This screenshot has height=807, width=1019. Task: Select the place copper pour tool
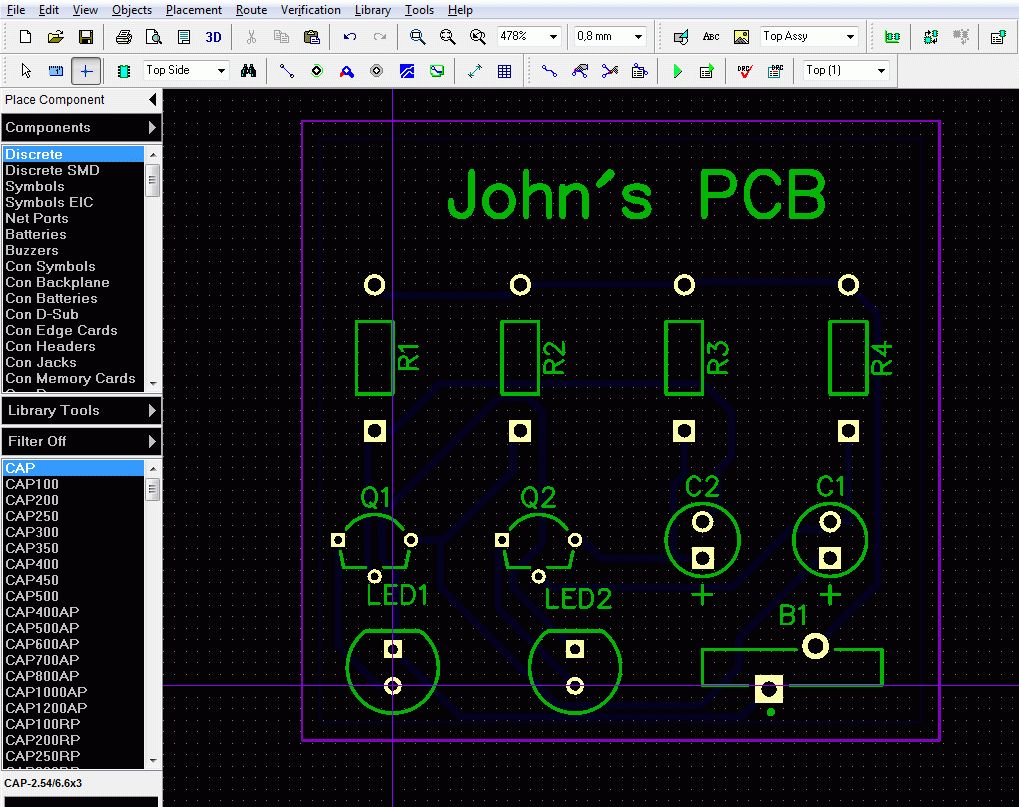[407, 70]
